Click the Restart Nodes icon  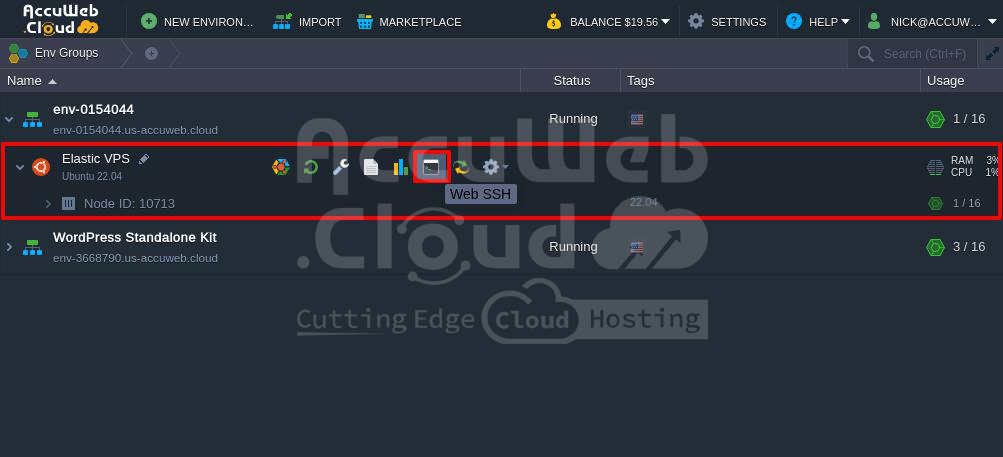click(311, 167)
